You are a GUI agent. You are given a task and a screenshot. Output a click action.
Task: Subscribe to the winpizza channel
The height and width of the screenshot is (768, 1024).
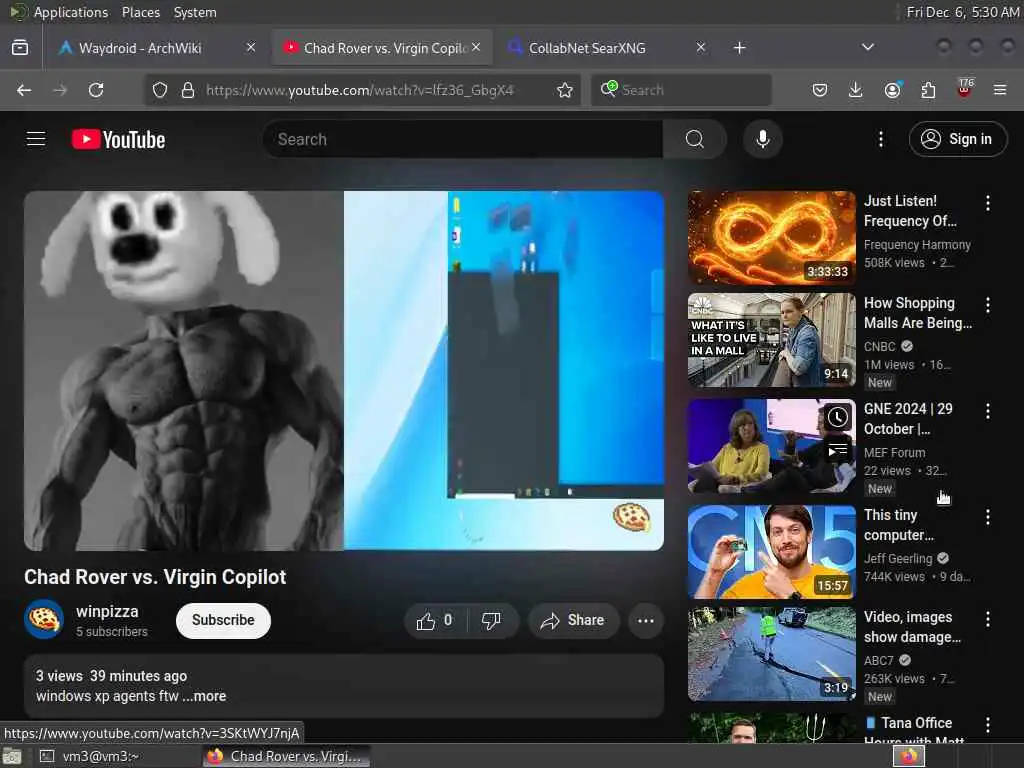click(223, 620)
